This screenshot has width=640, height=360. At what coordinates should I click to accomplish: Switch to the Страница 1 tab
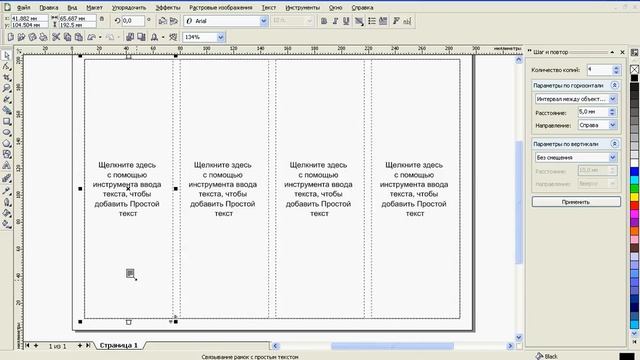click(x=119, y=345)
